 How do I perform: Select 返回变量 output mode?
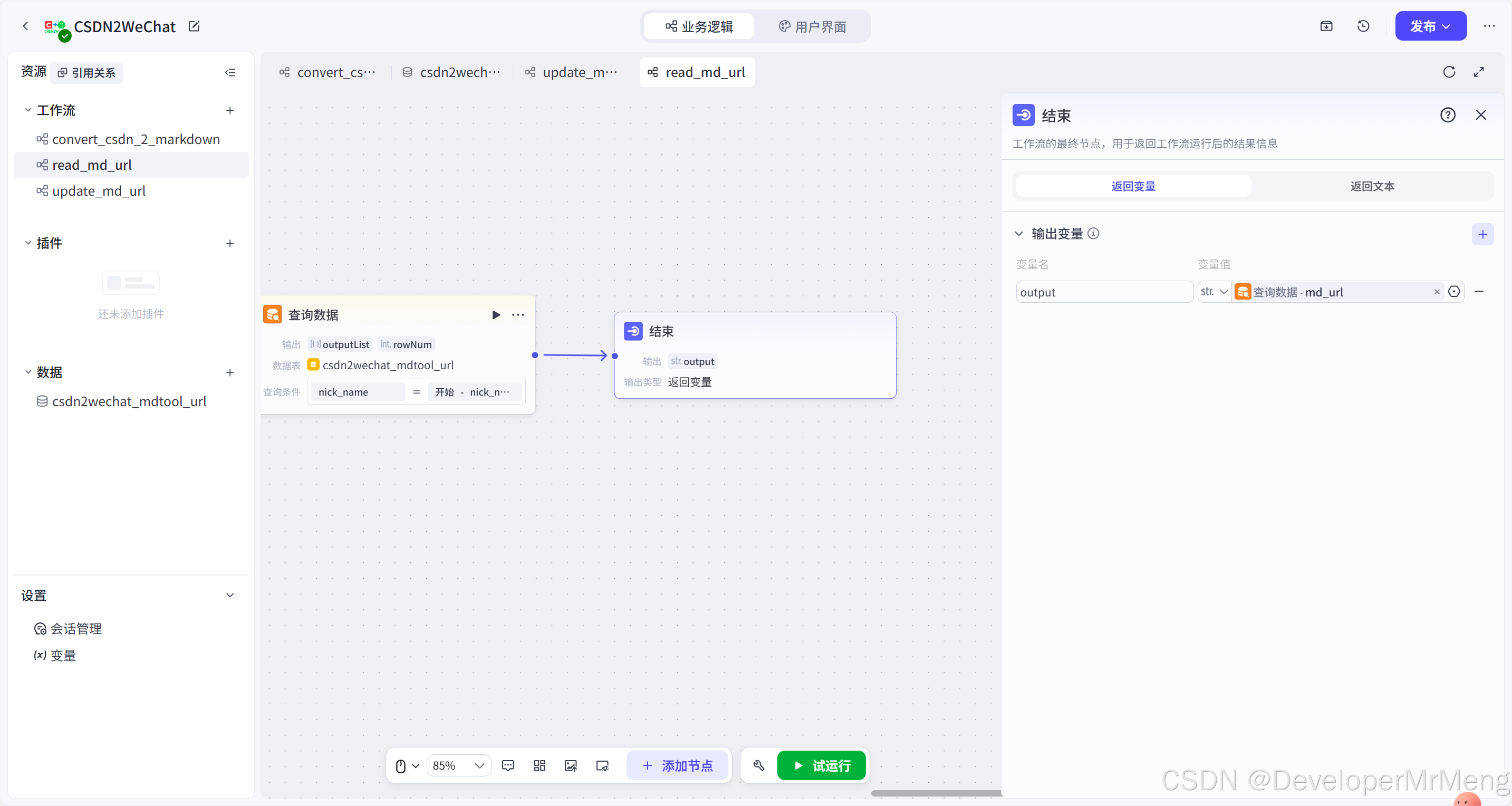point(1133,186)
